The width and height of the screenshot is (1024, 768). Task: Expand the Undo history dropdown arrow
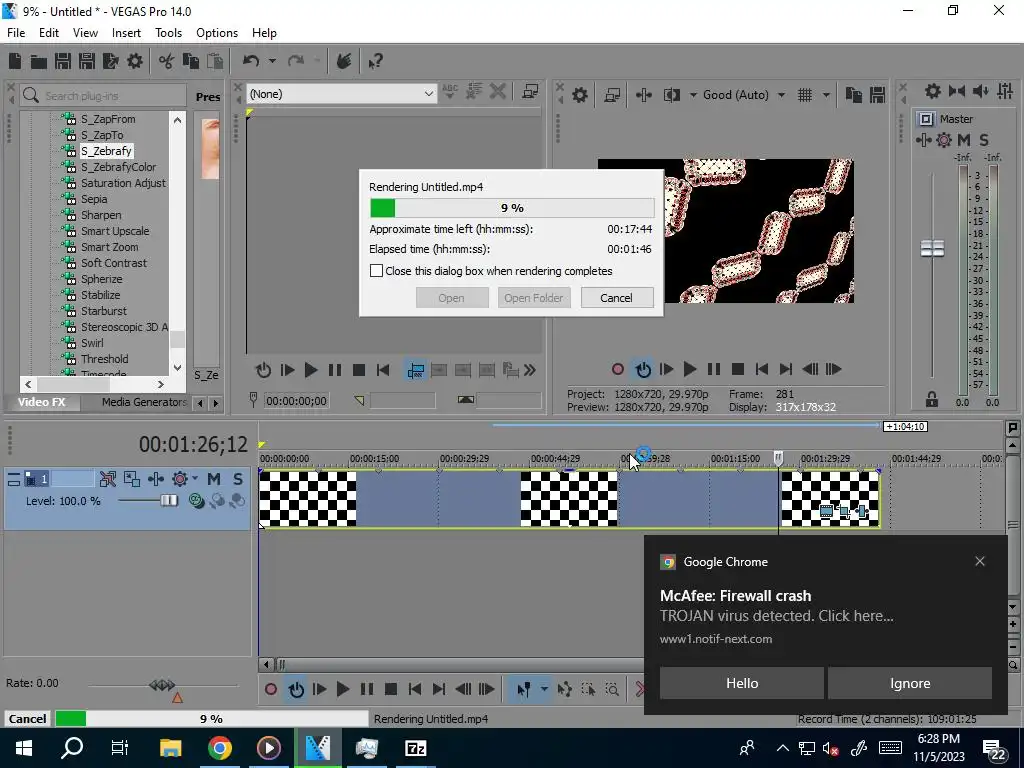tap(272, 61)
